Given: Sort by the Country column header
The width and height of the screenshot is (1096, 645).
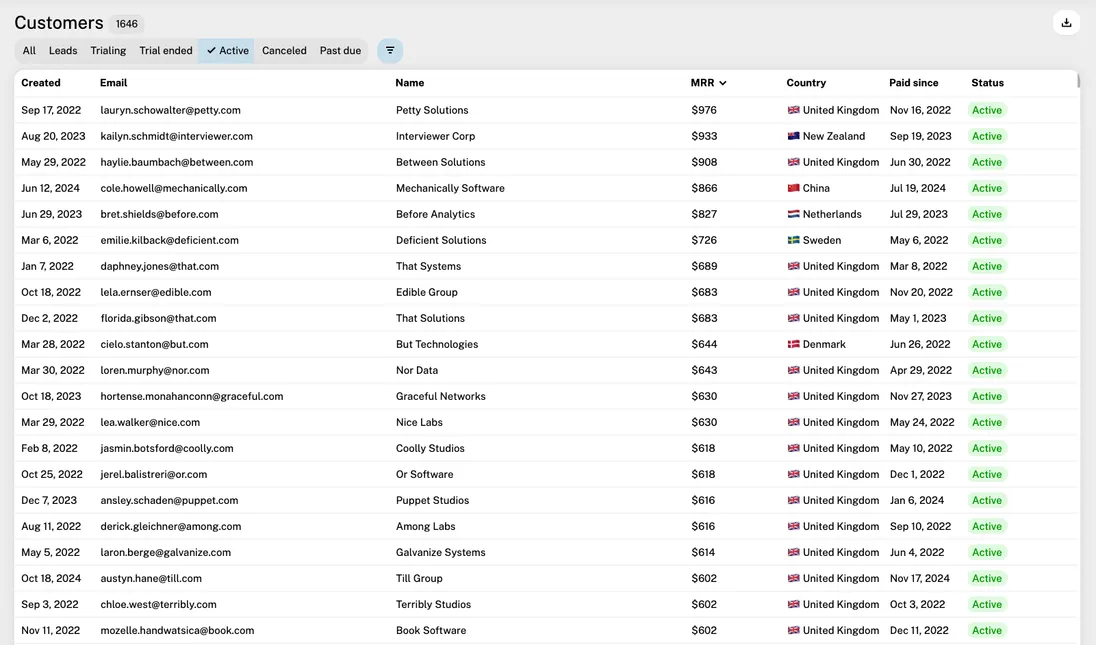Looking at the screenshot, I should coord(806,82).
